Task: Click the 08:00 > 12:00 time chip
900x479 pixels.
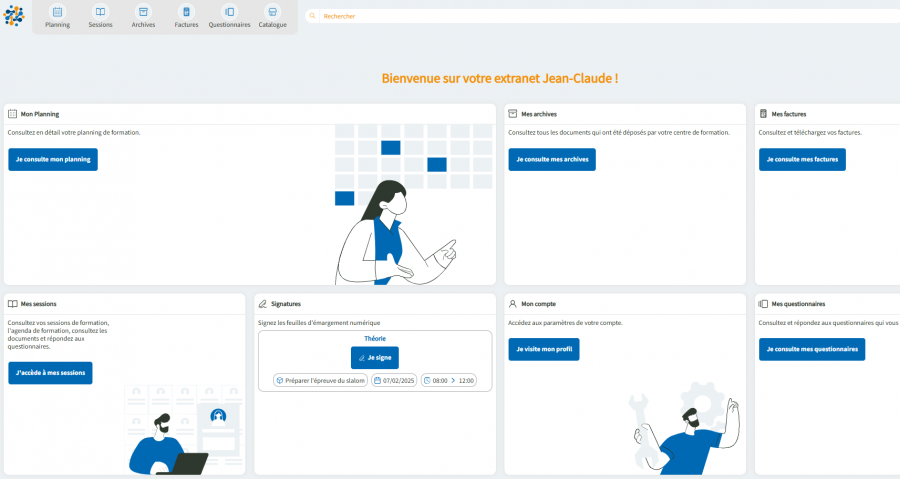Action: pyautogui.click(x=448, y=381)
